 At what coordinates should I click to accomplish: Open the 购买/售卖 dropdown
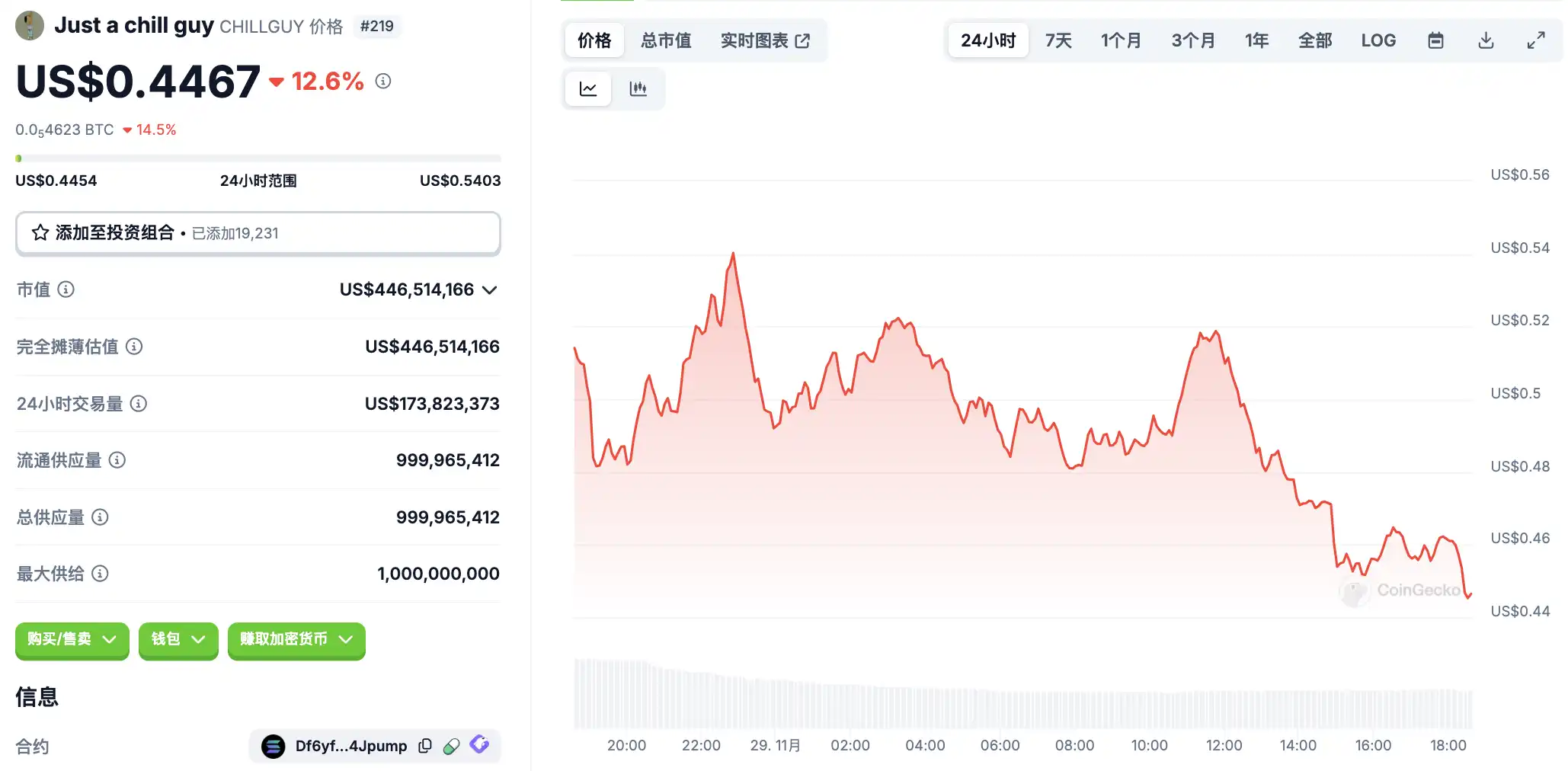point(72,639)
